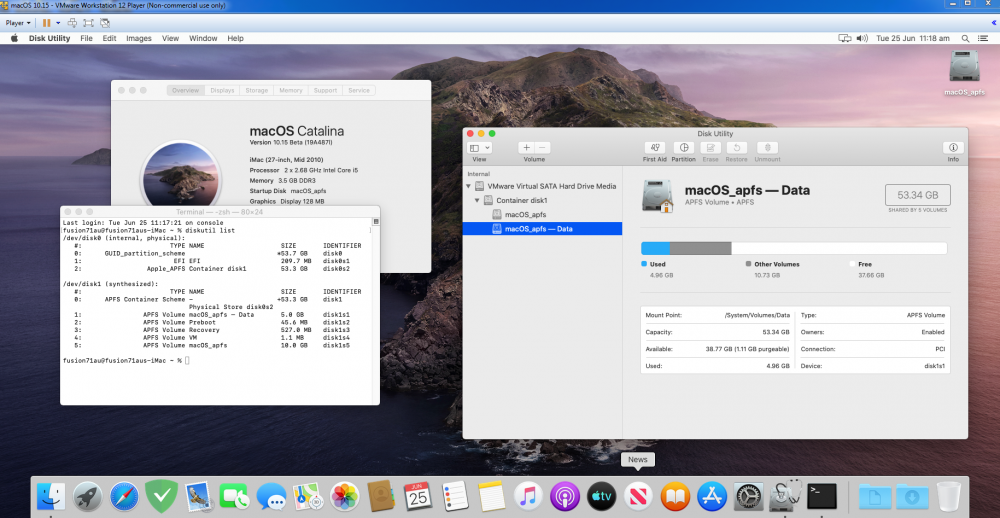The width and height of the screenshot is (1000, 518).
Task: Open Calendar showing 25 in the Dock
Action: [418, 496]
